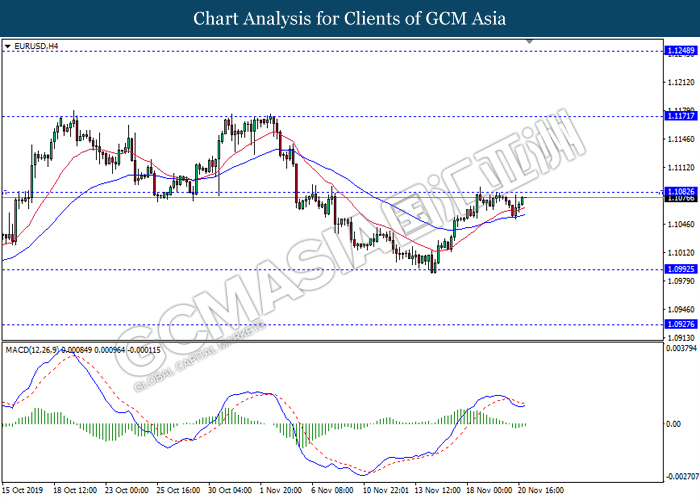Click the EURUSD,H4 symbol label
700x500 pixels.
pos(36,46)
